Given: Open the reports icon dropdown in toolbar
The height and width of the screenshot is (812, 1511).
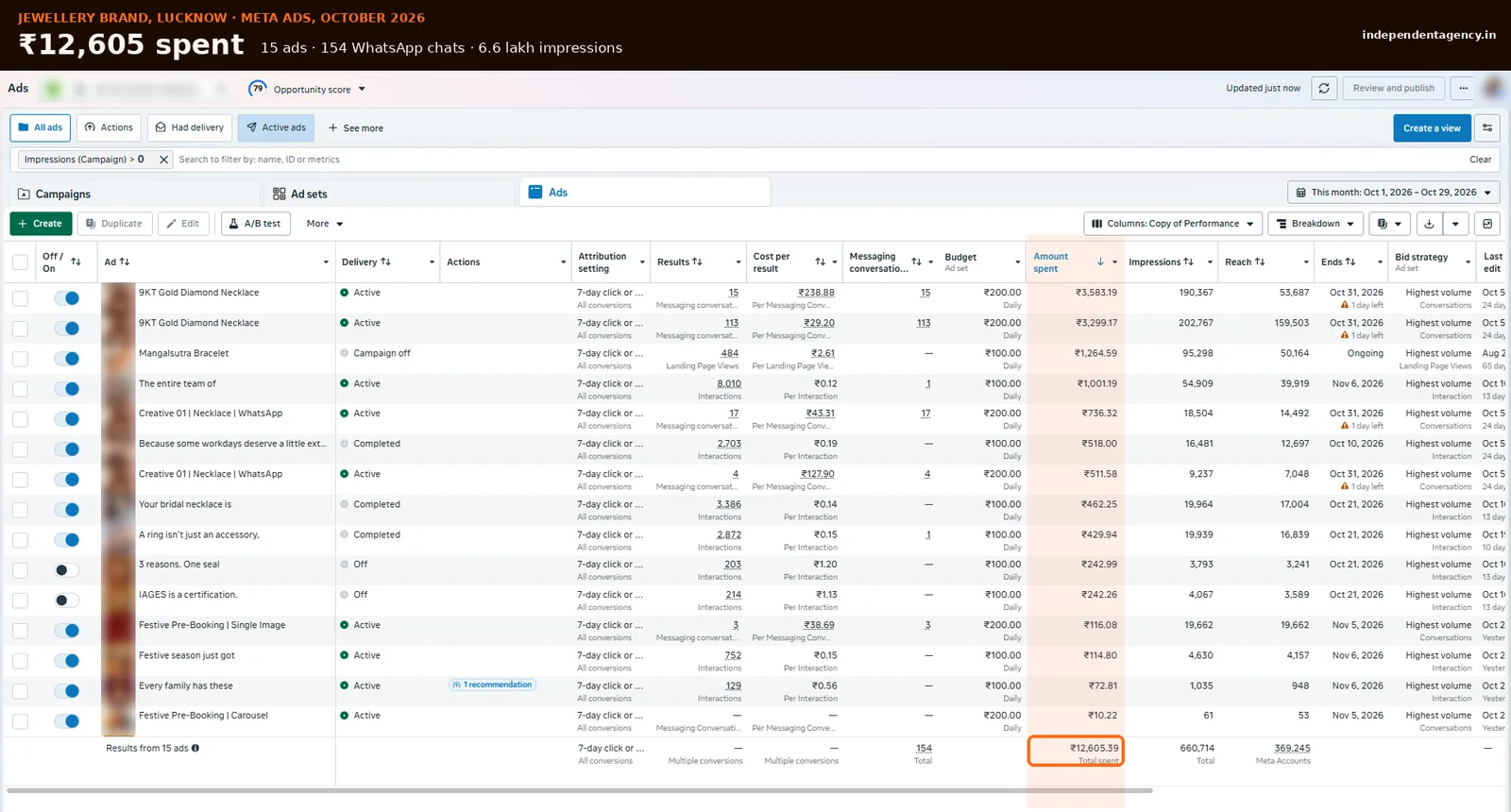Looking at the screenshot, I should pyautogui.click(x=1389, y=224).
